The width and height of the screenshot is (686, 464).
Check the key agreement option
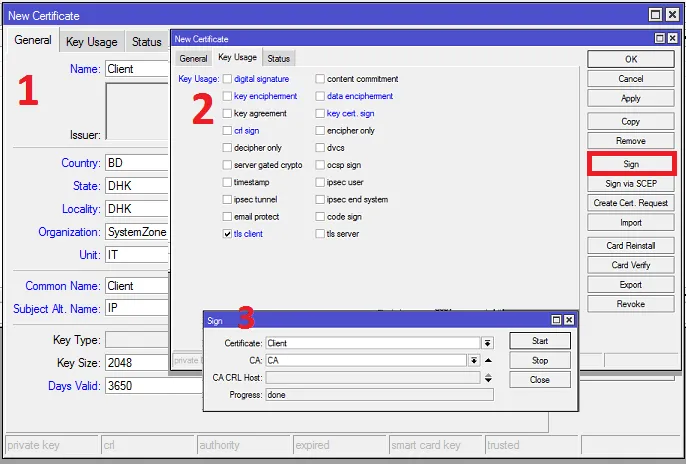(227, 113)
